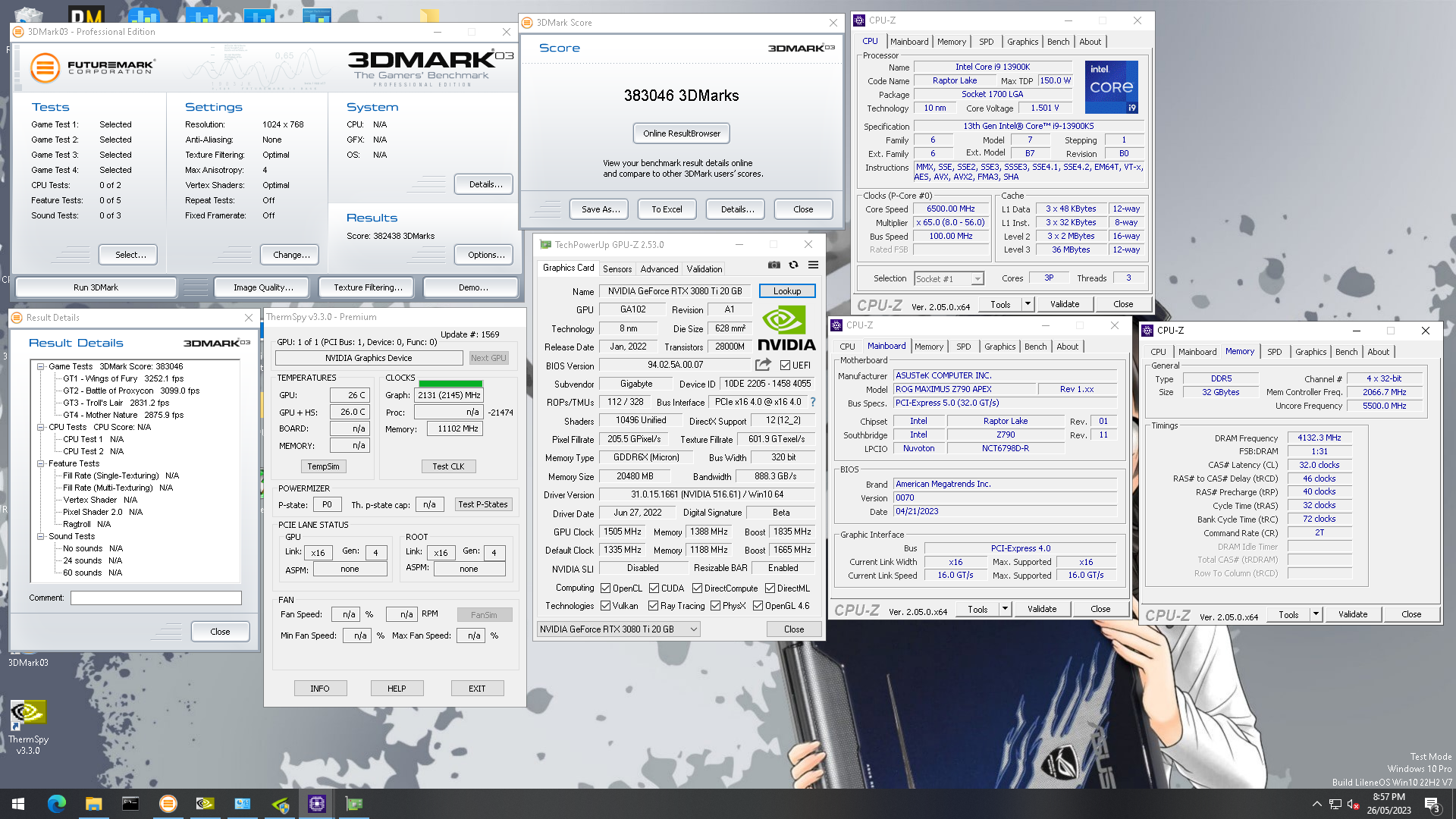Click the Futuremark Corporation logo
This screenshot has height=819, width=1456.
(x=93, y=67)
